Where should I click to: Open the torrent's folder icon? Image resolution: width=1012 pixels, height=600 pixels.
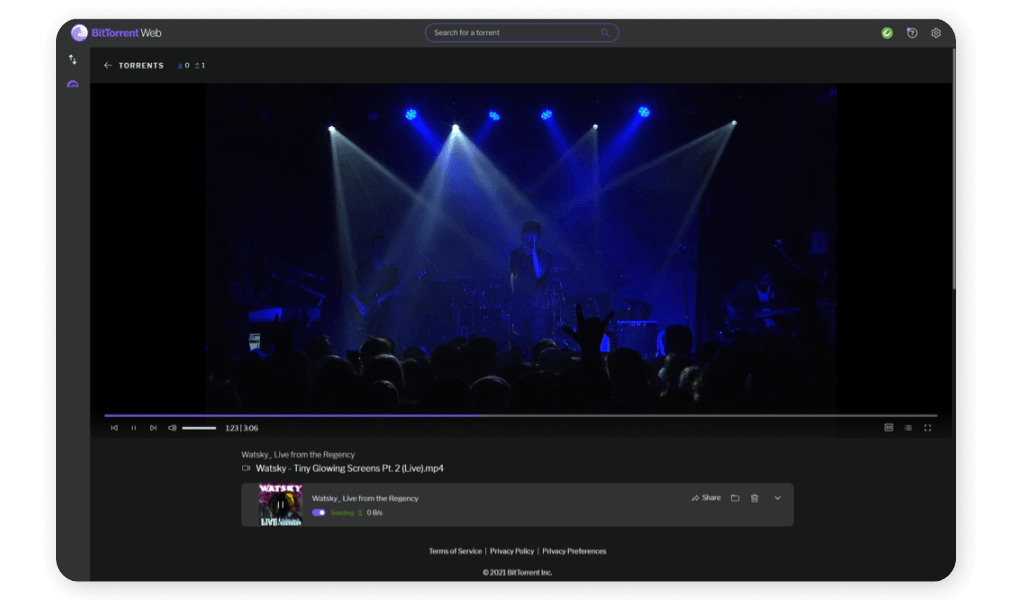point(735,498)
